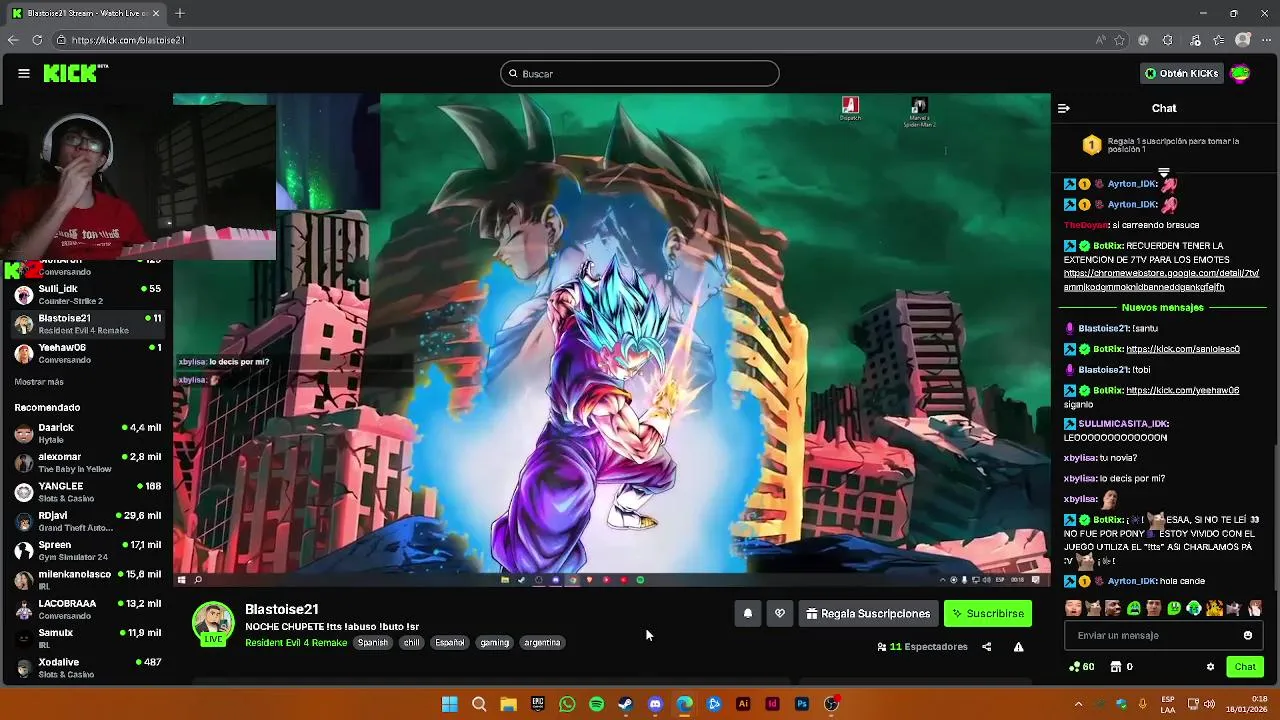Open the kick.com/yeehaw06 chat link
Image resolution: width=1280 pixels, height=720 pixels.
(1182, 390)
